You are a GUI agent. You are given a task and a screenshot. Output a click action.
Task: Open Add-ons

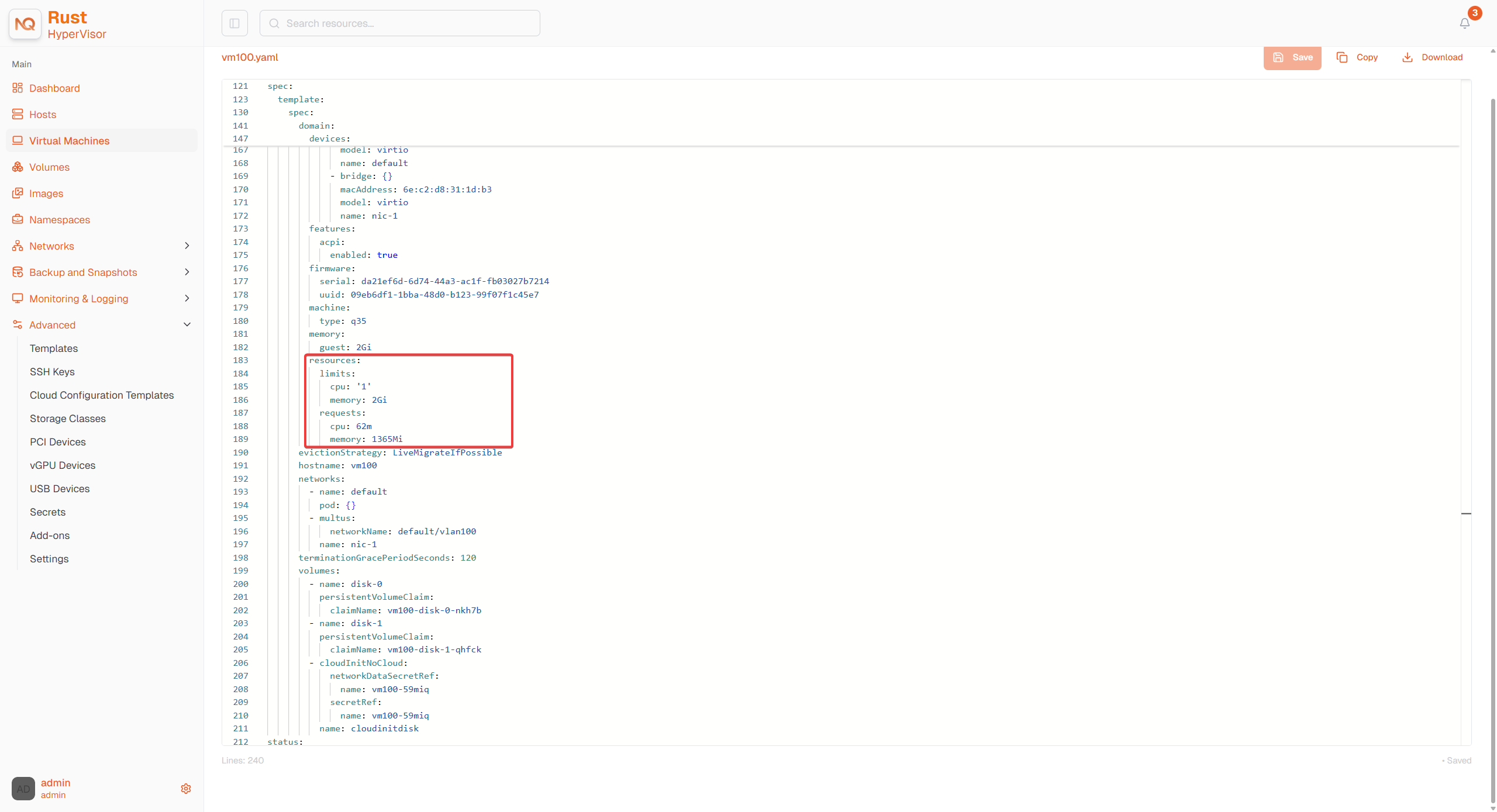click(50, 535)
